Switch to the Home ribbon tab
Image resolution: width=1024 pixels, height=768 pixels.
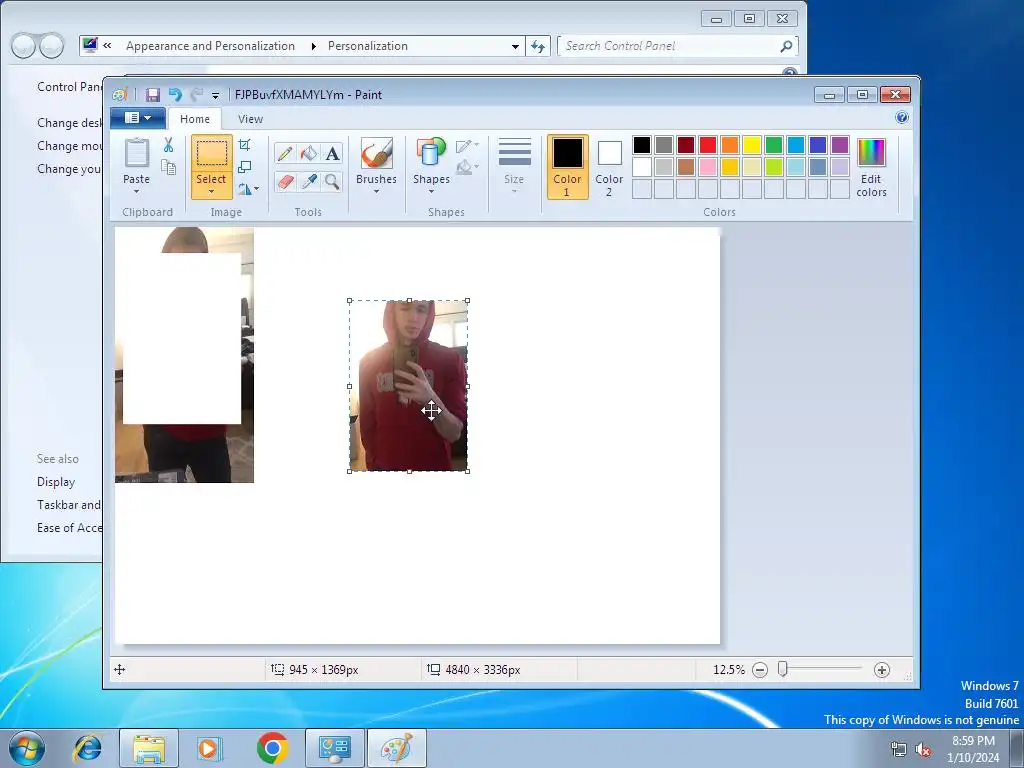[195, 119]
